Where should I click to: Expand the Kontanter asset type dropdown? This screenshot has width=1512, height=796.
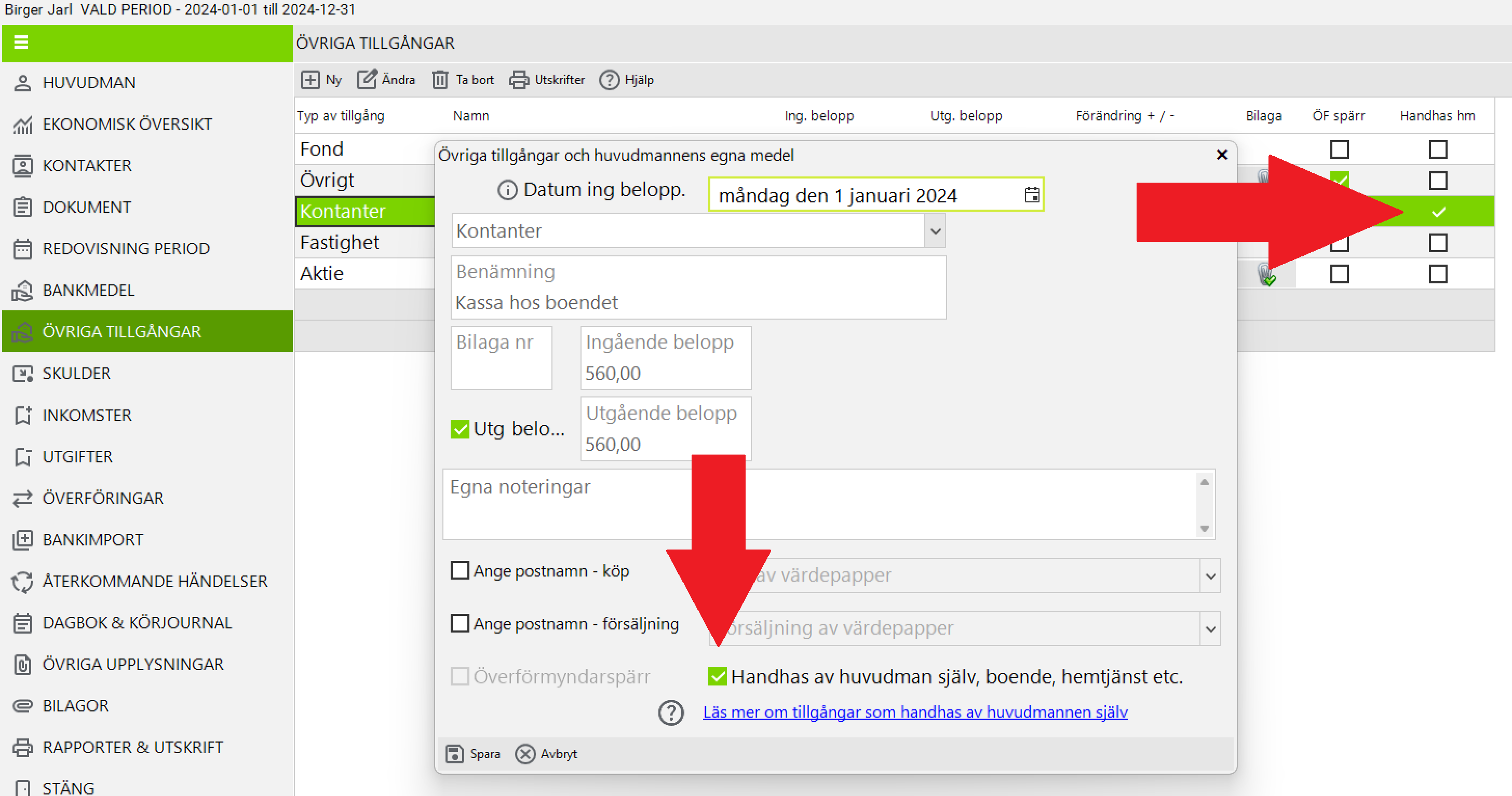936,230
